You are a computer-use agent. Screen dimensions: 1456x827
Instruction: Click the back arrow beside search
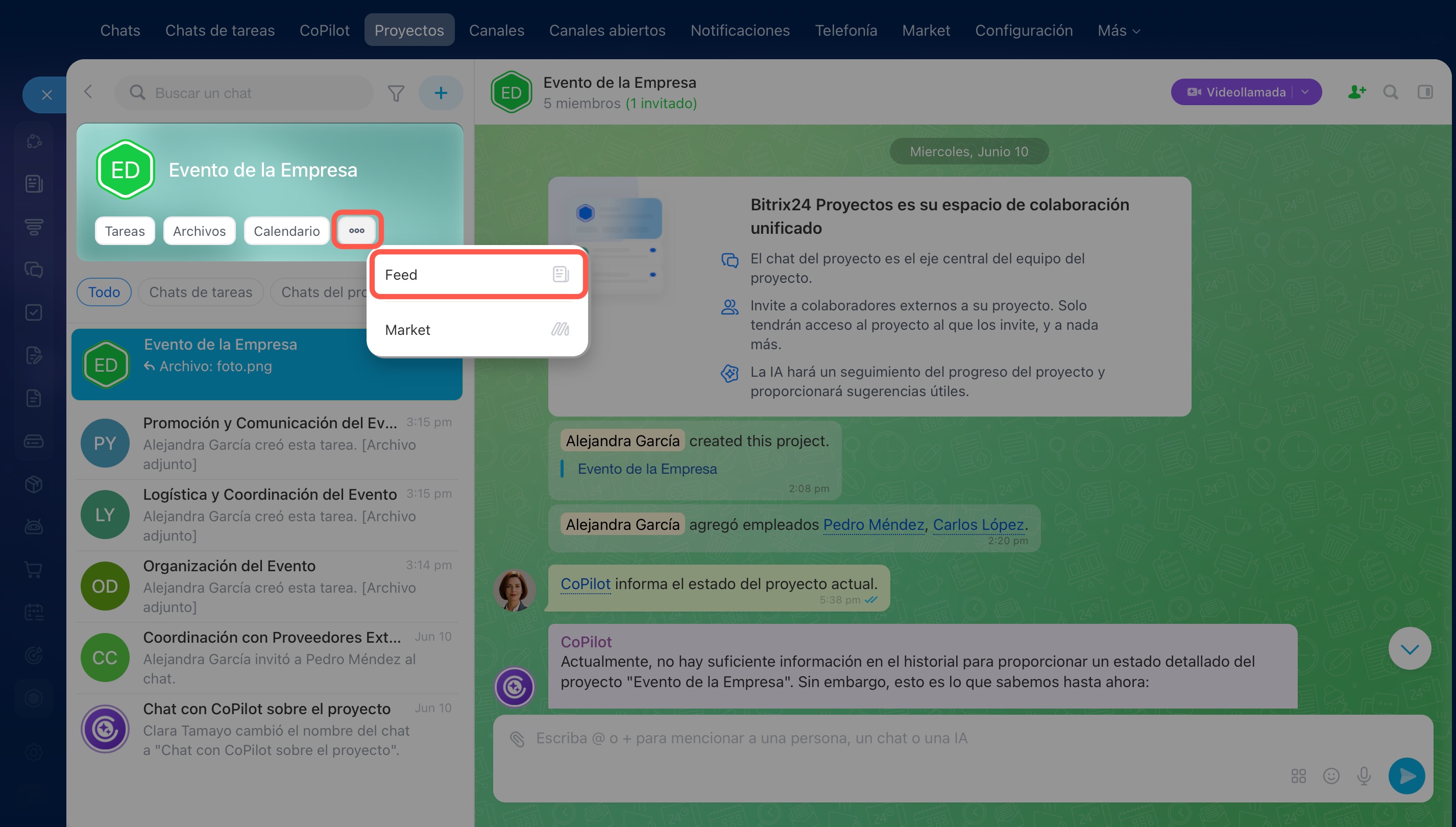pyautogui.click(x=88, y=92)
